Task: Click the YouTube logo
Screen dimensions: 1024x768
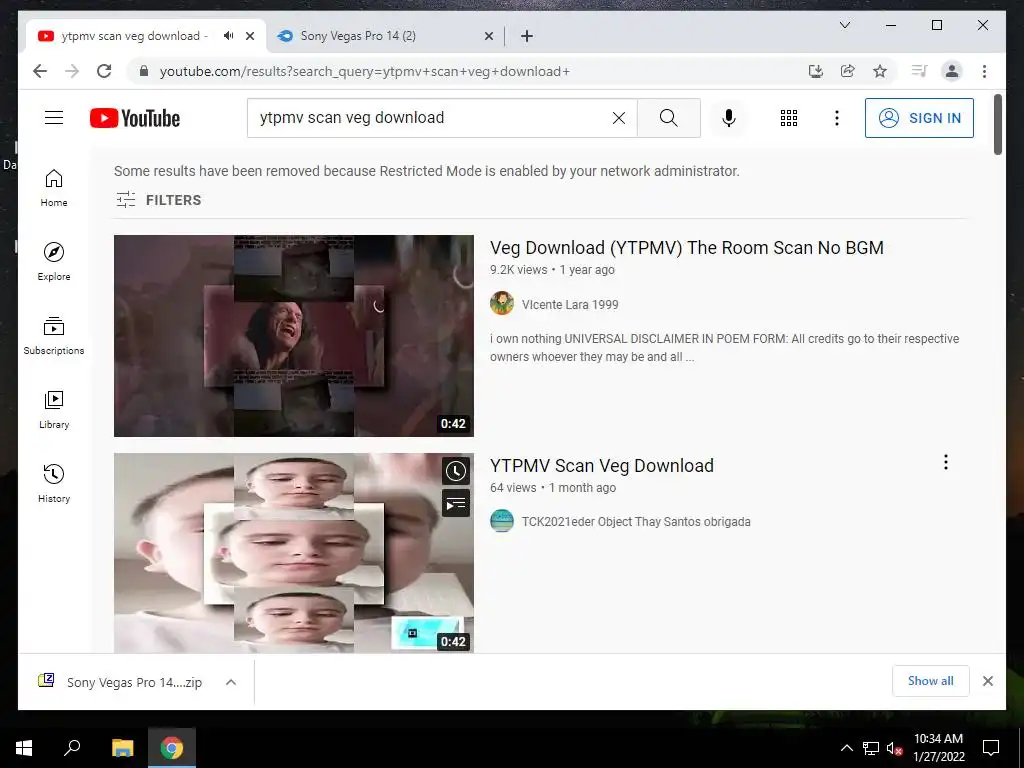Action: click(x=135, y=118)
